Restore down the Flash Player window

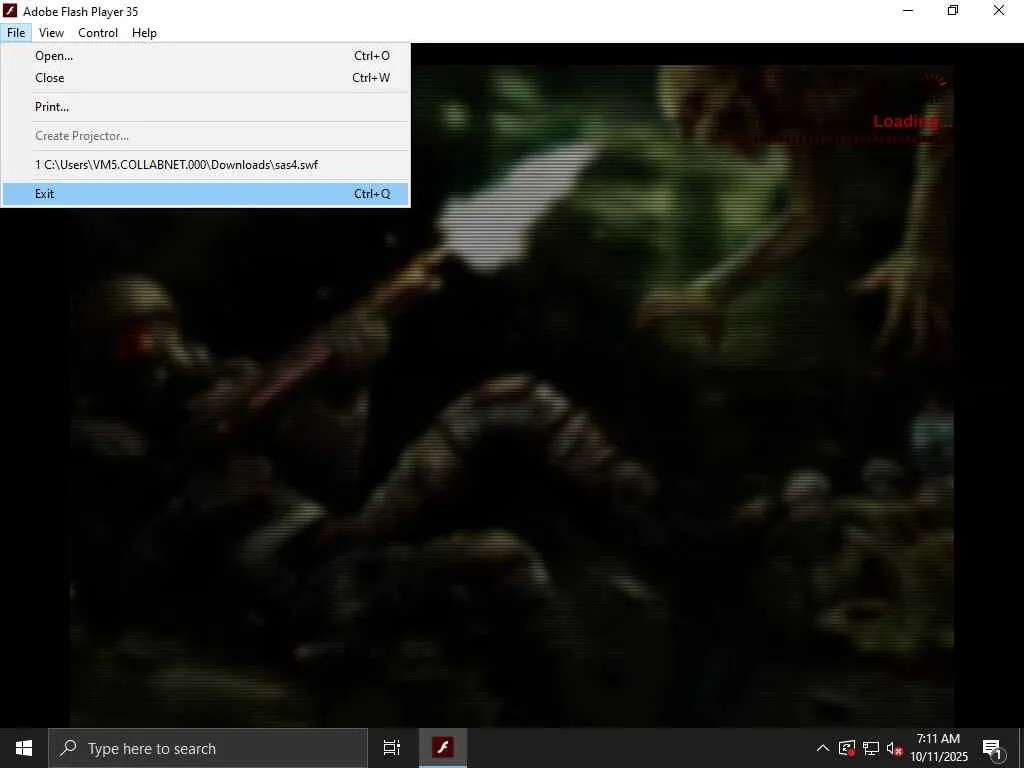click(953, 10)
